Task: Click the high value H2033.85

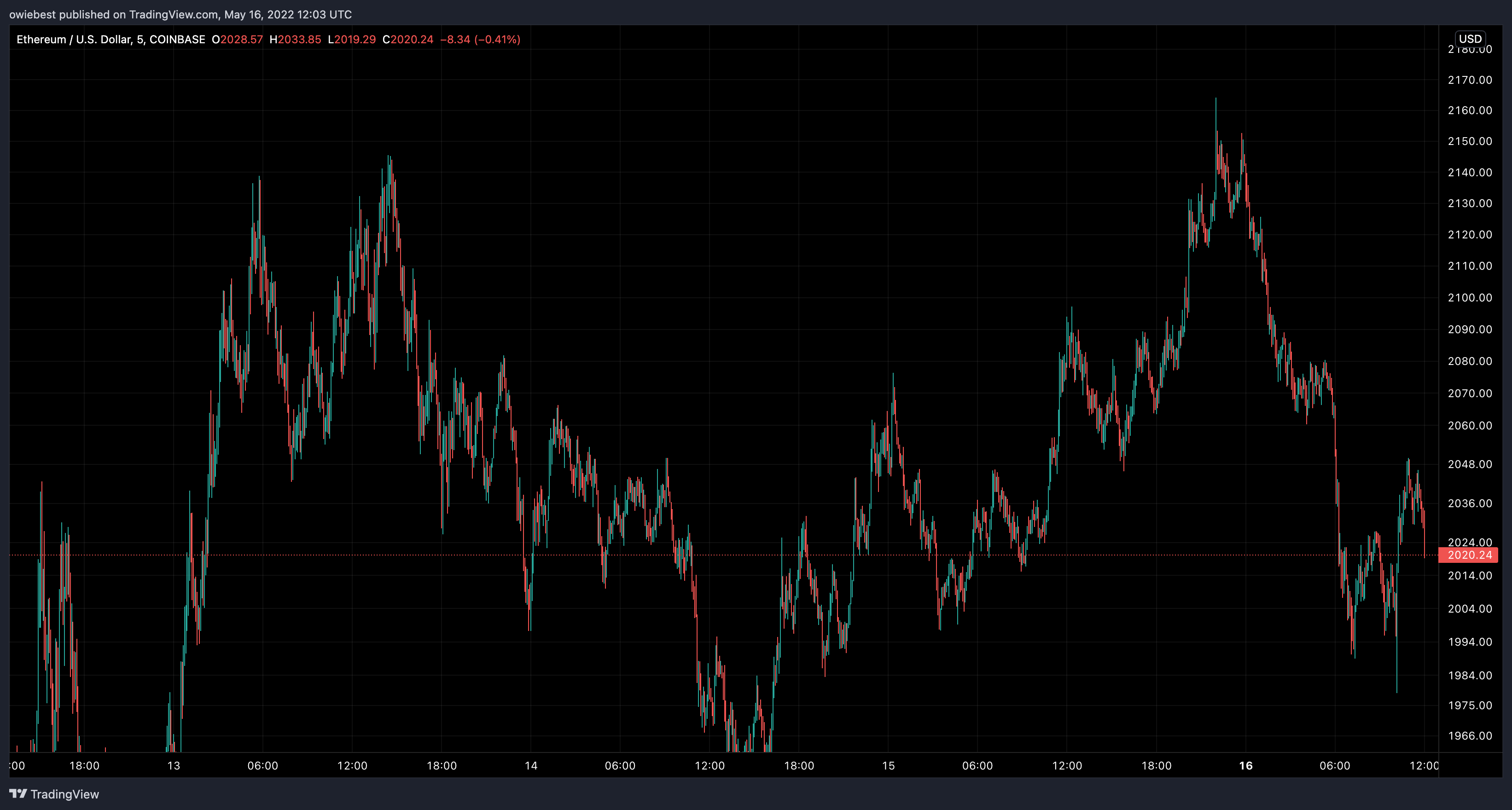Action: pos(295,39)
